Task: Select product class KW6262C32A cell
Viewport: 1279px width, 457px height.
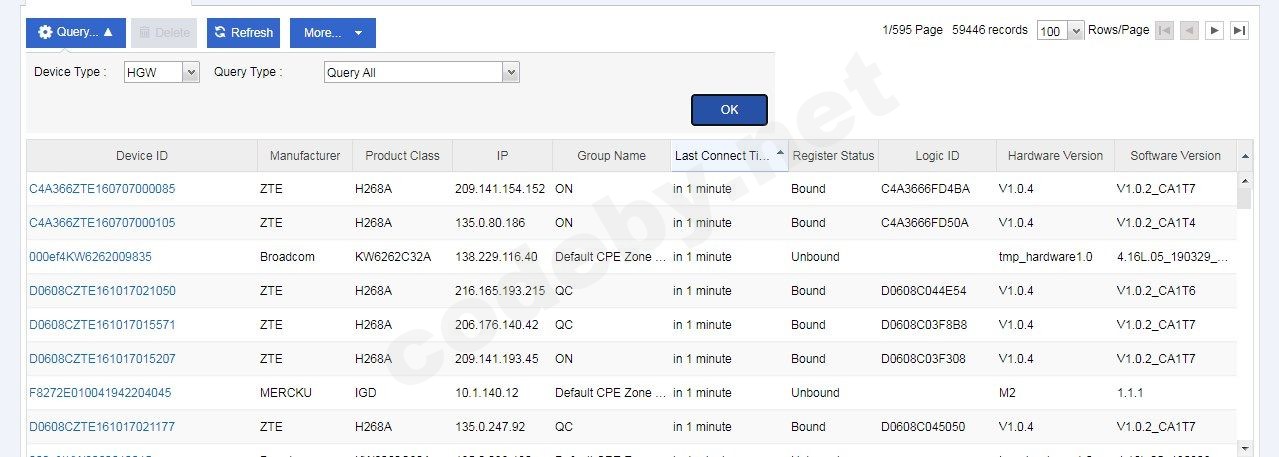Action: (393, 257)
